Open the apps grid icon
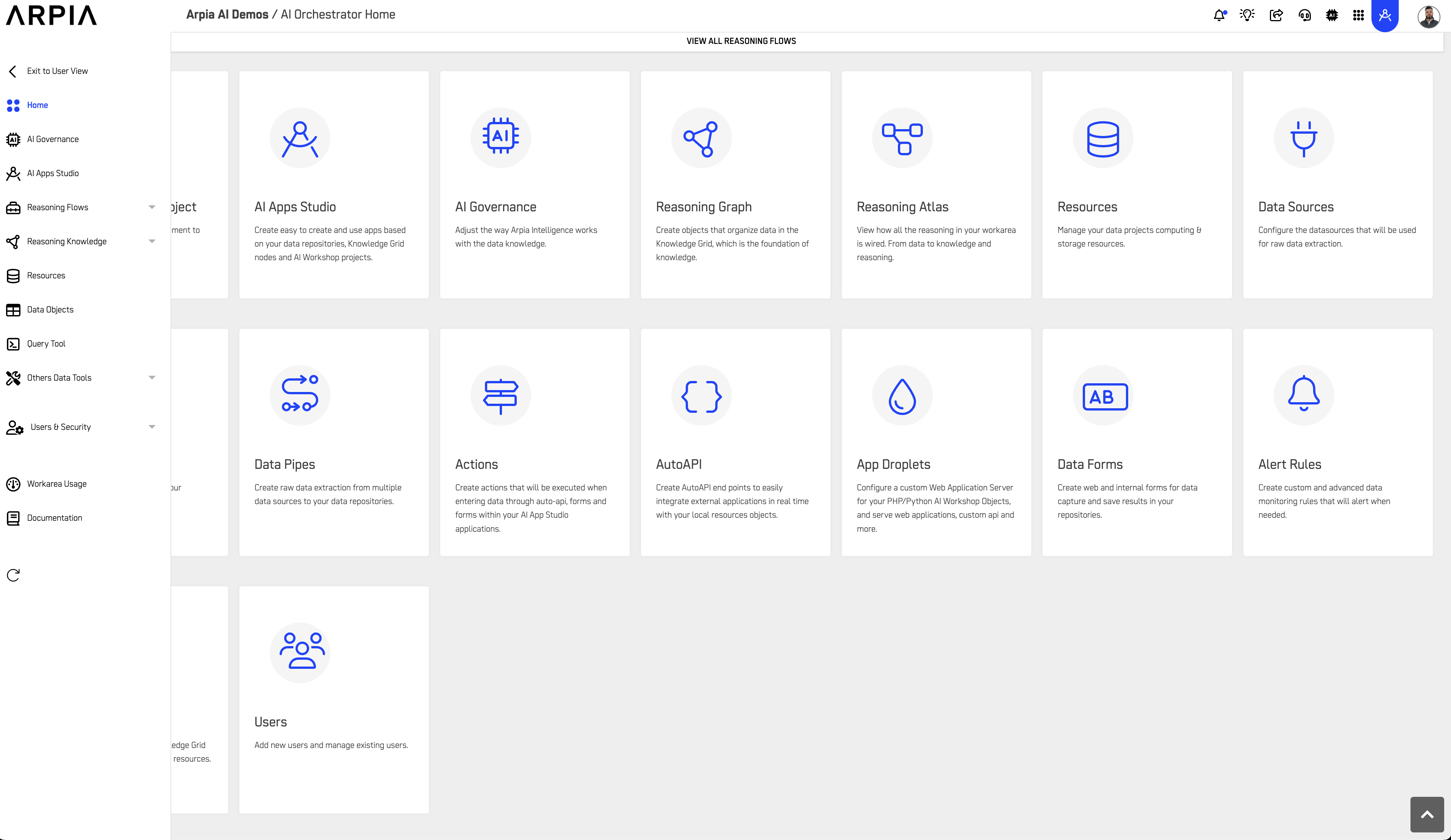This screenshot has width=1451, height=840. 1358,16
